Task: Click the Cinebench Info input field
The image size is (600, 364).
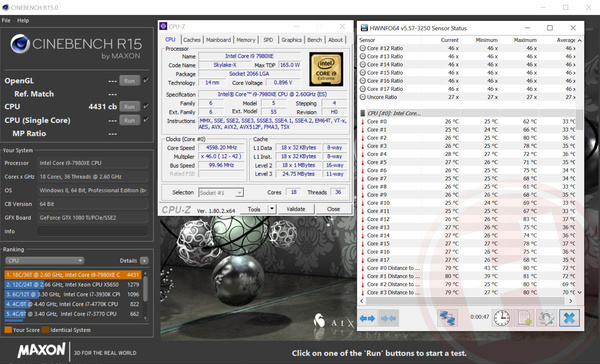Action: [x=93, y=231]
